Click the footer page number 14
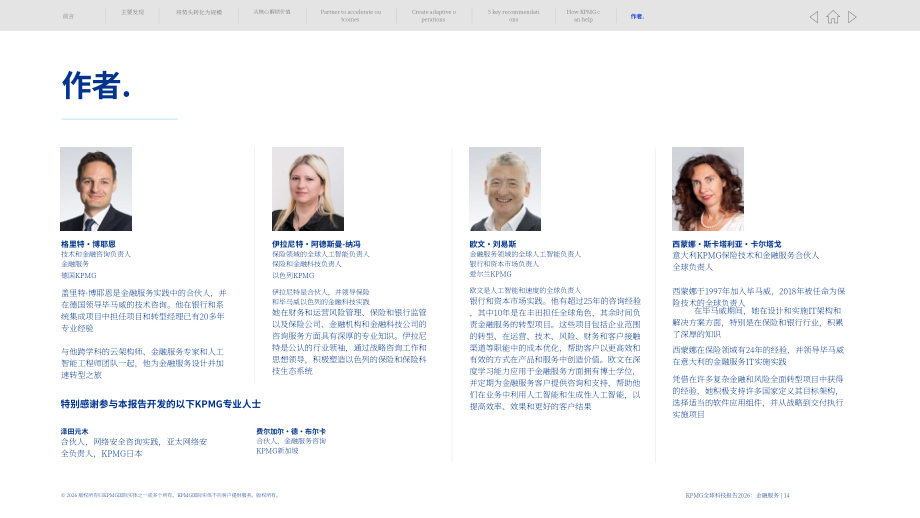 click(787, 496)
